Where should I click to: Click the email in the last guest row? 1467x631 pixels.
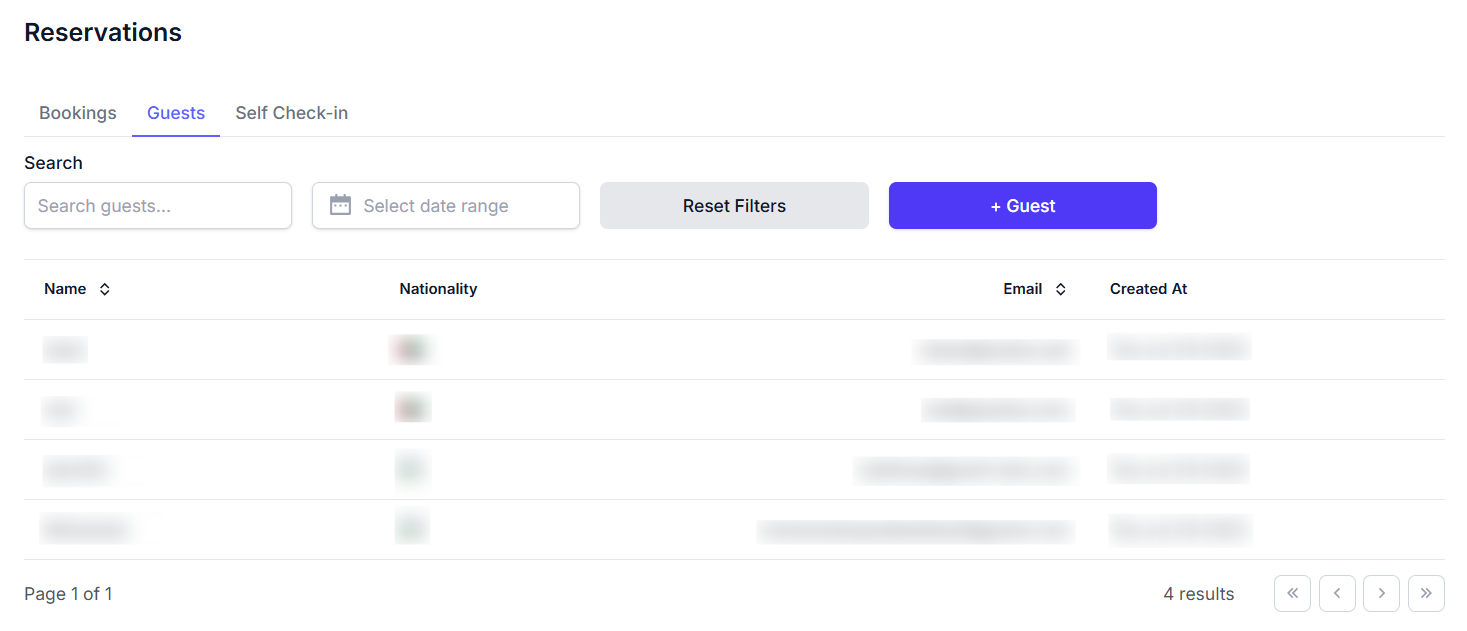tap(915, 530)
